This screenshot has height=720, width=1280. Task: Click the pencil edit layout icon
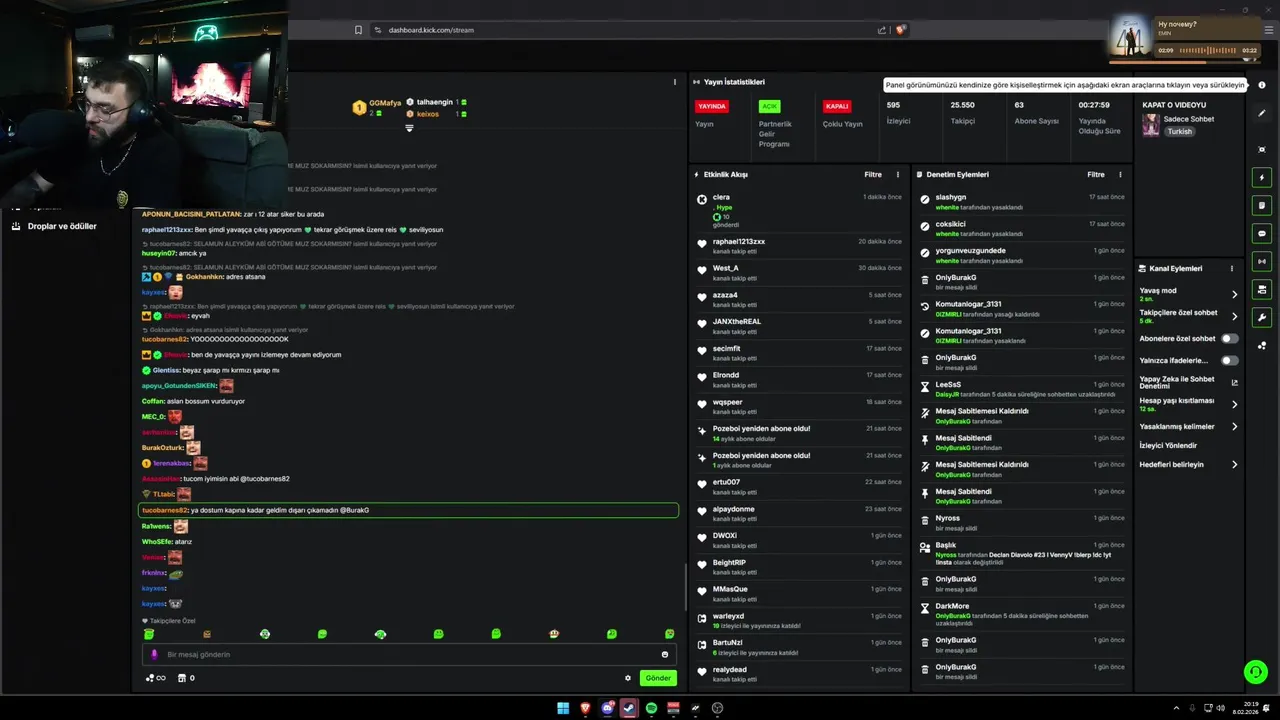click(x=1262, y=113)
